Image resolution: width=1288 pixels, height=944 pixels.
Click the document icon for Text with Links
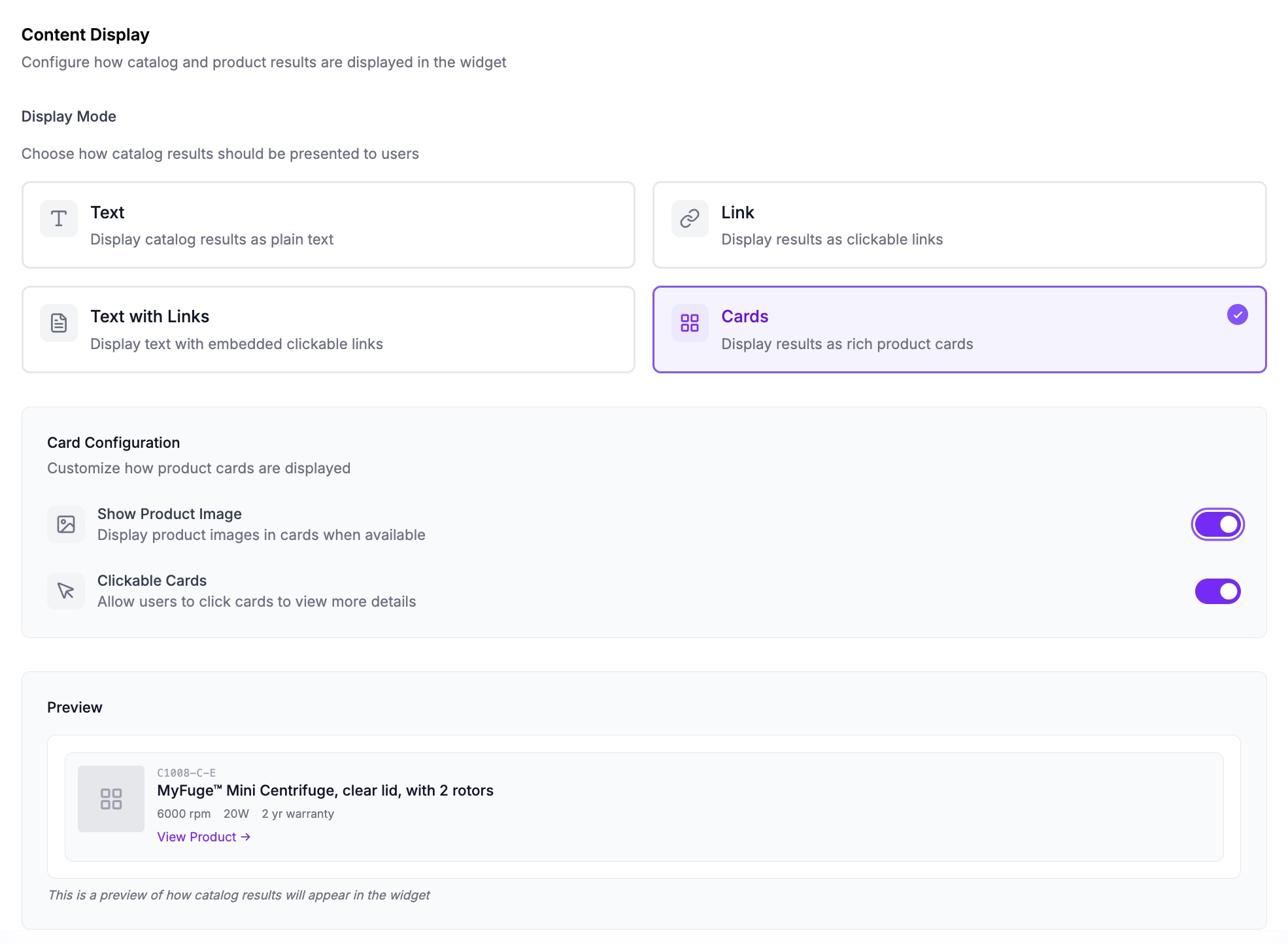pyautogui.click(x=59, y=323)
